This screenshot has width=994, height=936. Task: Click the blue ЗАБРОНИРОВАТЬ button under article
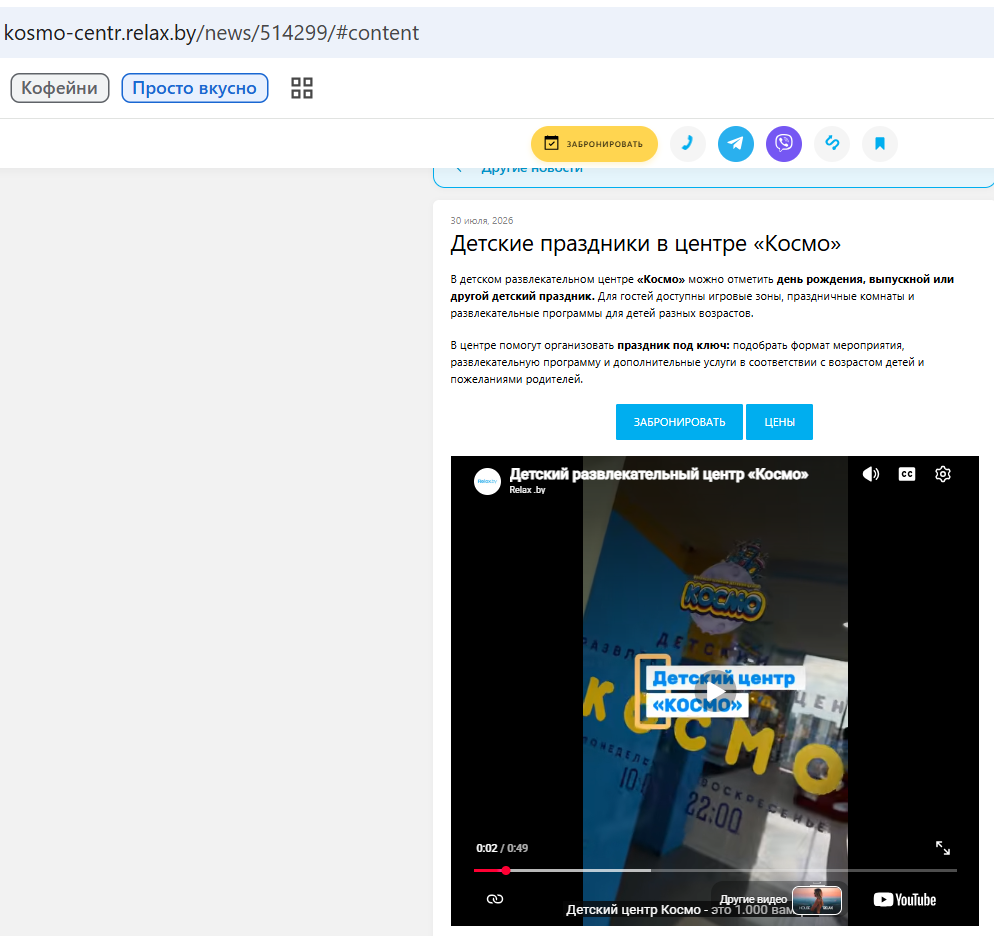pos(679,422)
